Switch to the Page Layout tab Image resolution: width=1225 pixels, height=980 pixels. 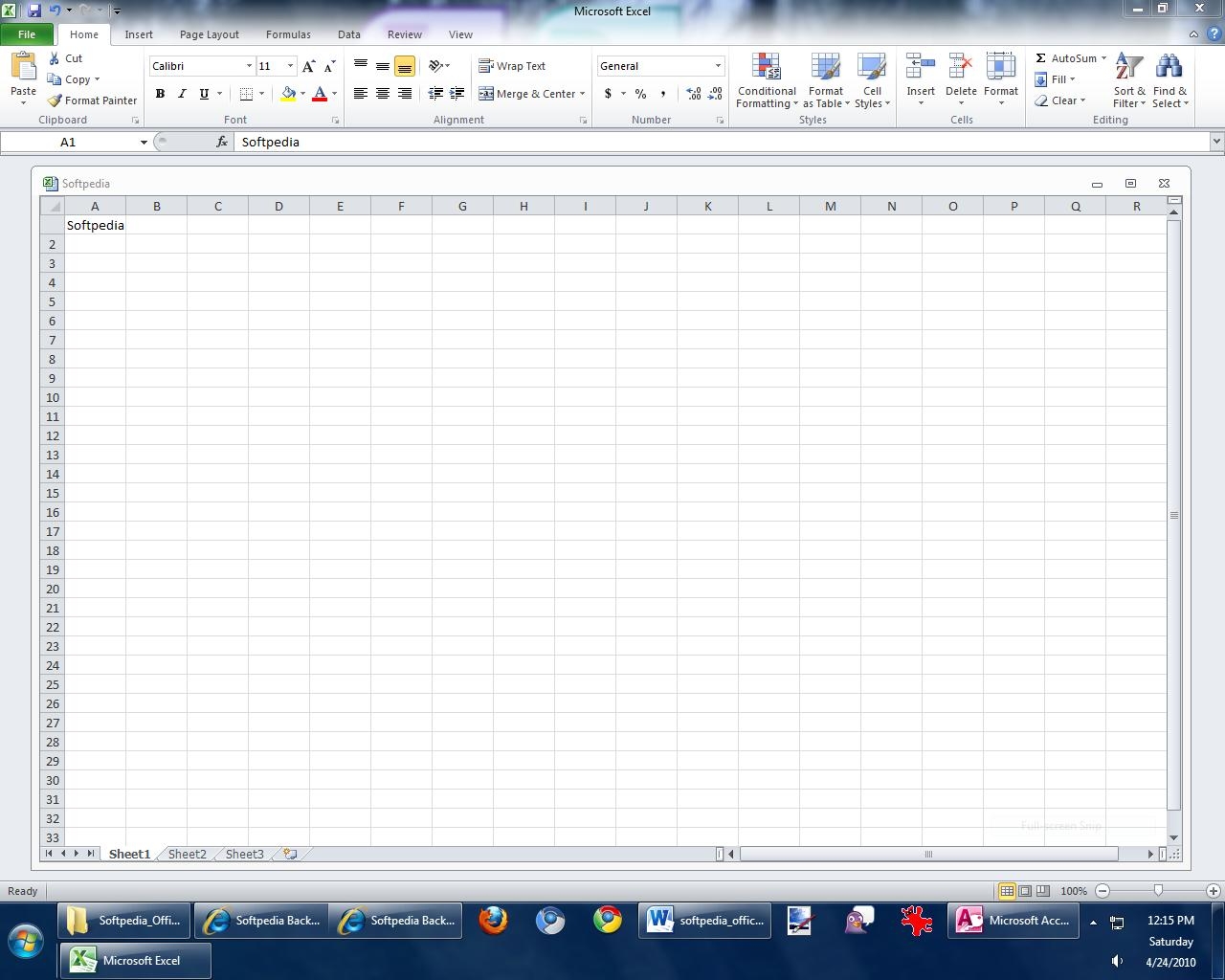209,34
